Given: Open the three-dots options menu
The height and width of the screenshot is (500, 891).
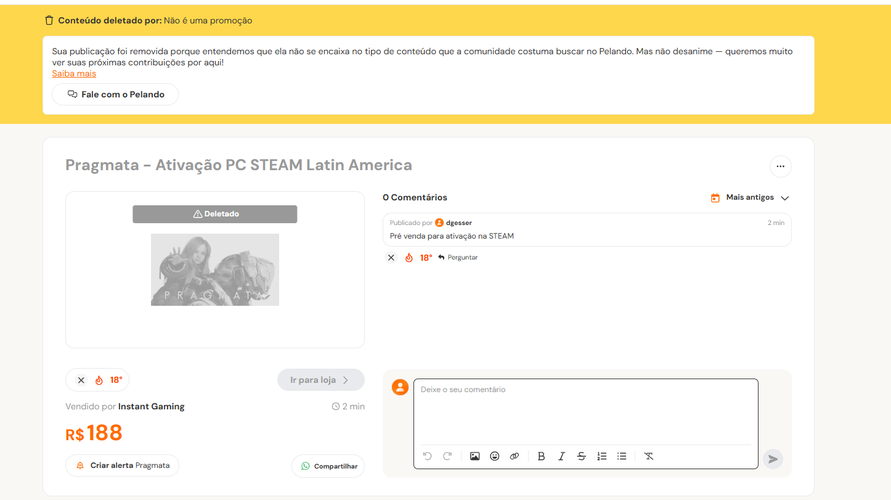Looking at the screenshot, I should click(x=780, y=166).
